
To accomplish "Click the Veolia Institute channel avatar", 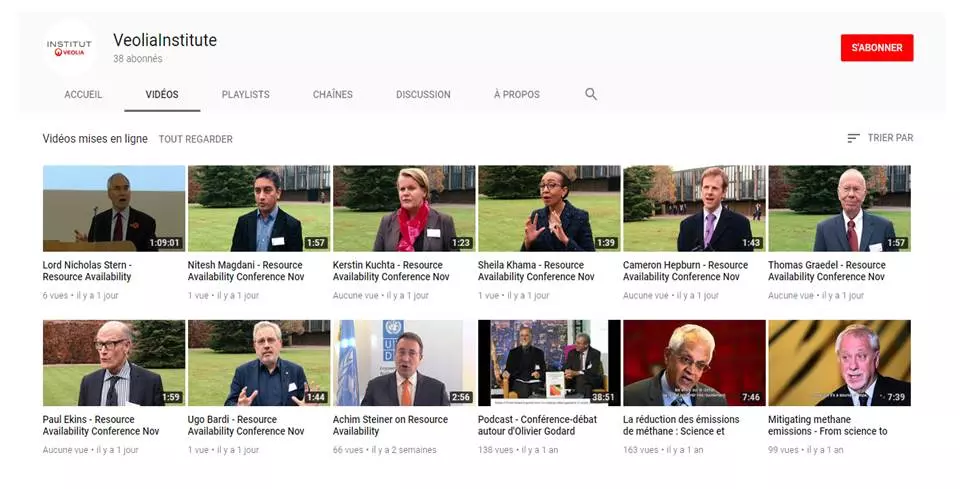I will pyautogui.click(x=69, y=48).
